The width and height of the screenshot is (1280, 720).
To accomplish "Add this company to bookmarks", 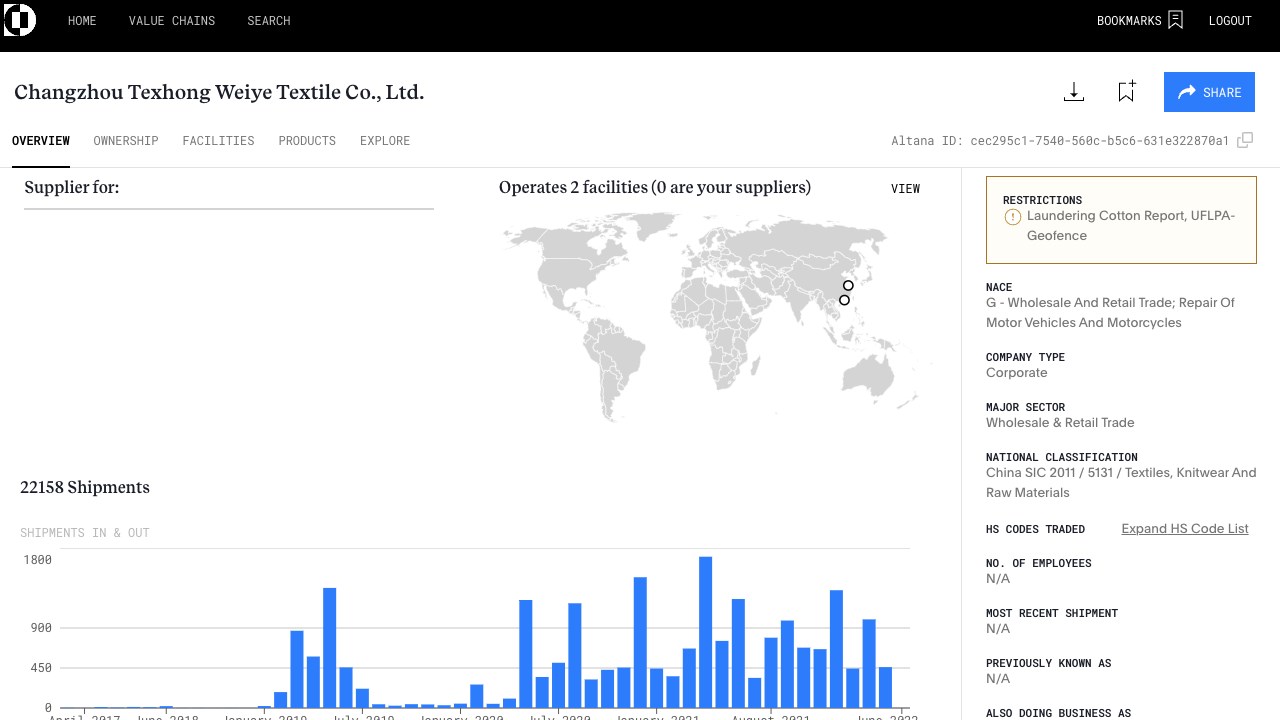I will coord(1126,92).
